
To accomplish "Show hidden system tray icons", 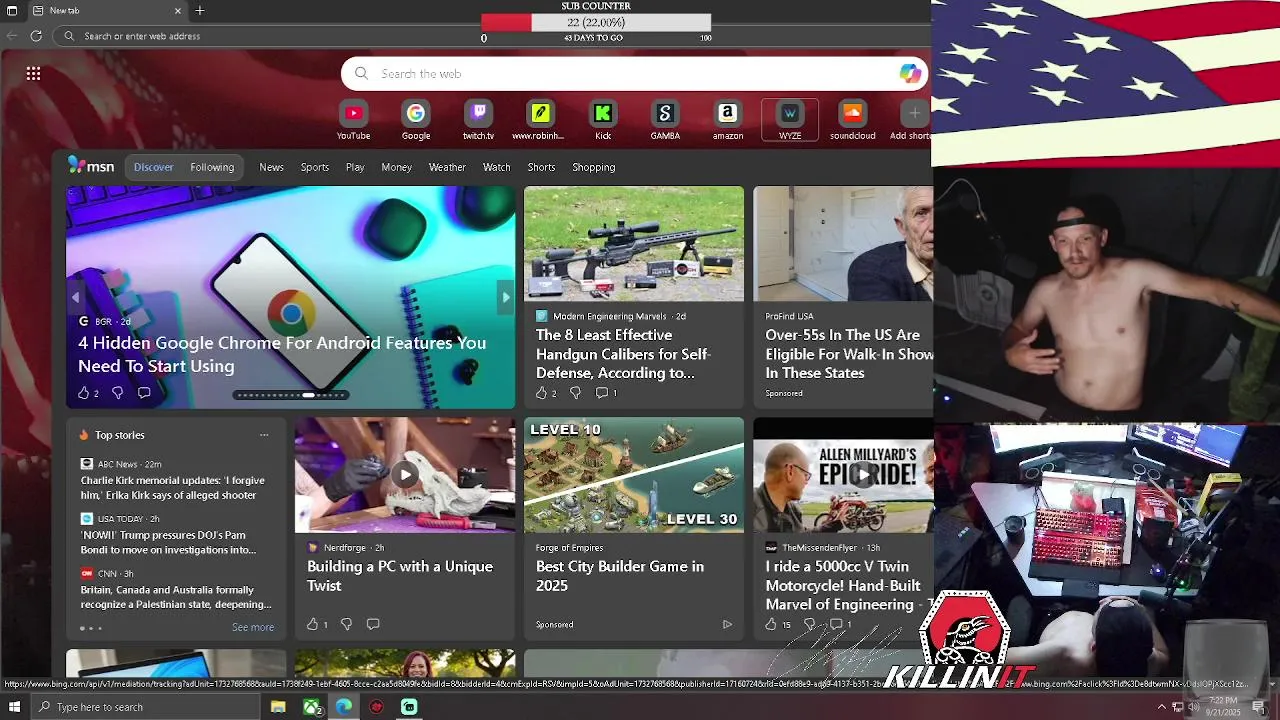I will [1161, 707].
